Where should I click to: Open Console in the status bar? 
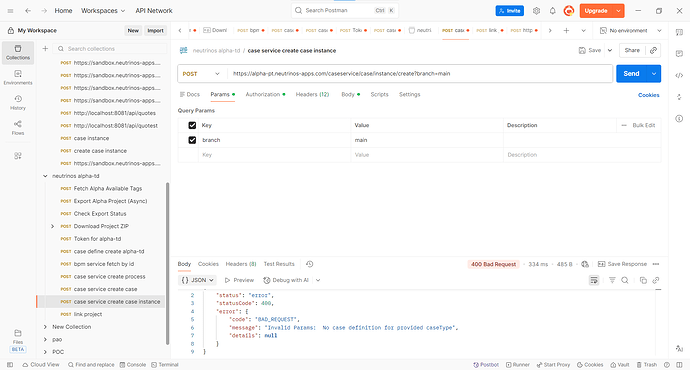133,365
